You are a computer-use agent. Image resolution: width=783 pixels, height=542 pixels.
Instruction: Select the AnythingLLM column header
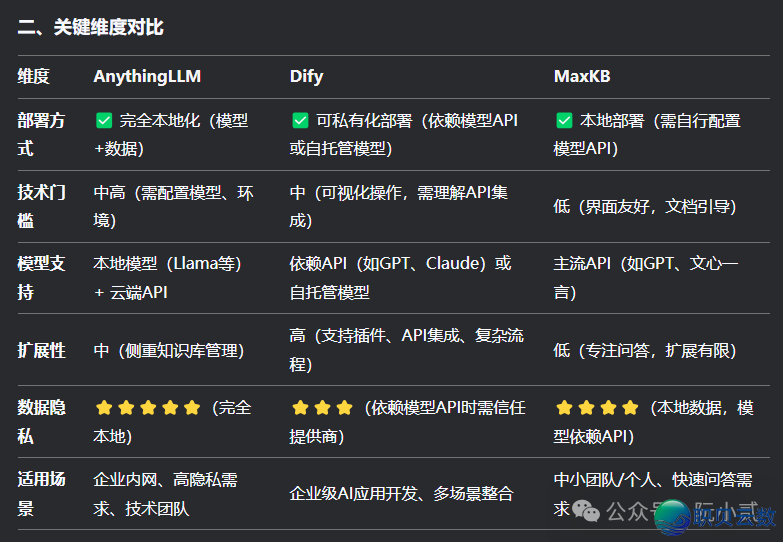tap(147, 76)
